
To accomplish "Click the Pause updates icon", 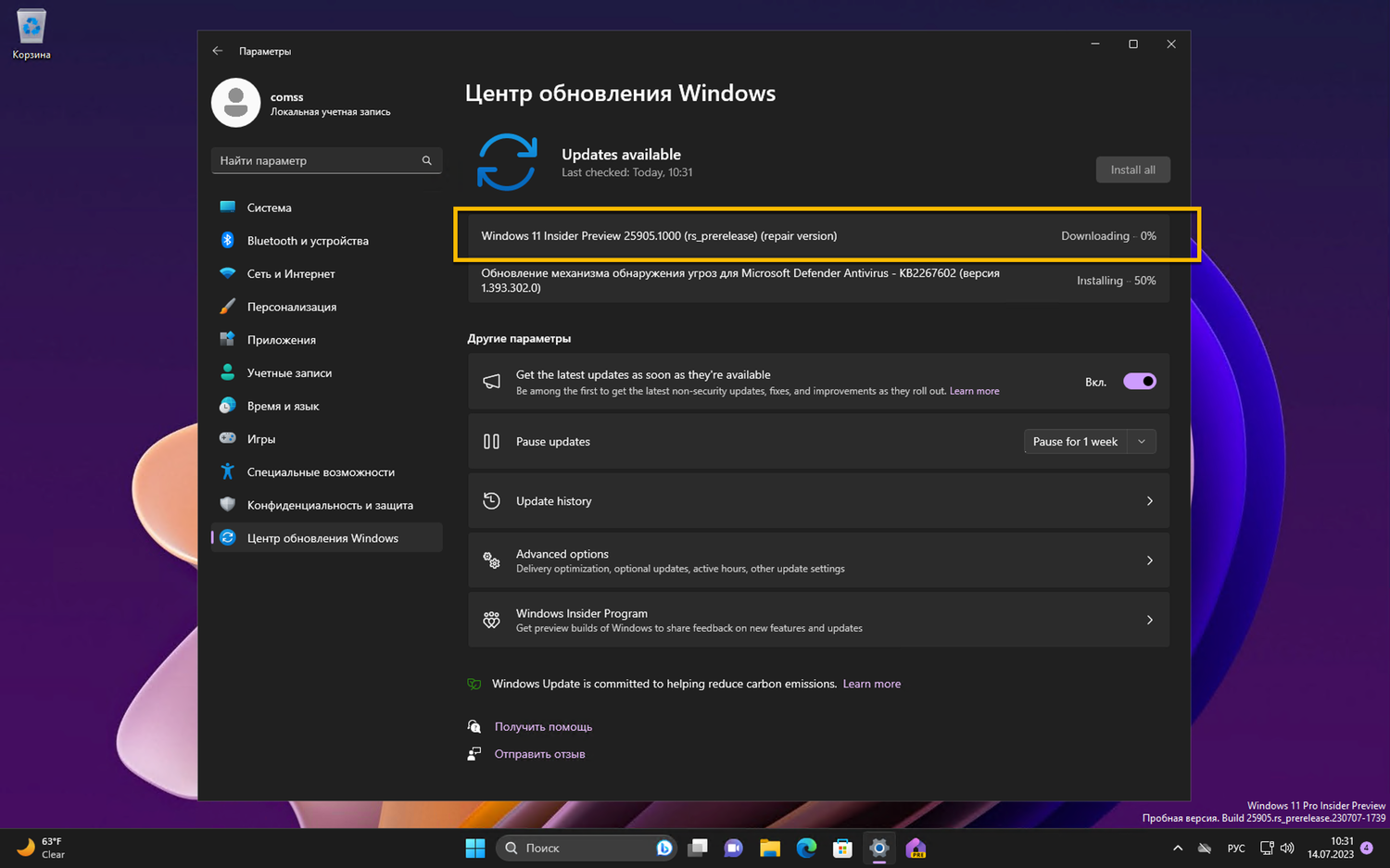I will coord(491,442).
